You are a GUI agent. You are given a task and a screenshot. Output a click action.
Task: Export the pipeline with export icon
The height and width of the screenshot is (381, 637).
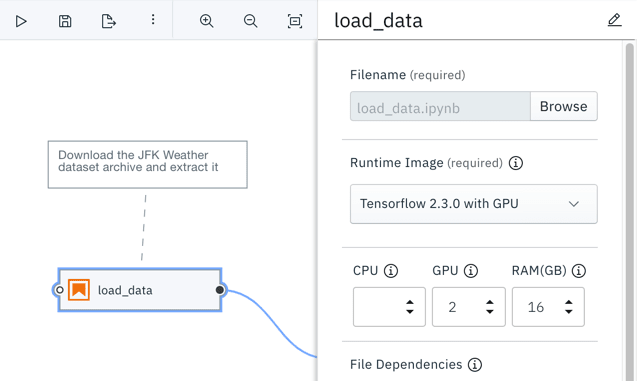pos(108,21)
